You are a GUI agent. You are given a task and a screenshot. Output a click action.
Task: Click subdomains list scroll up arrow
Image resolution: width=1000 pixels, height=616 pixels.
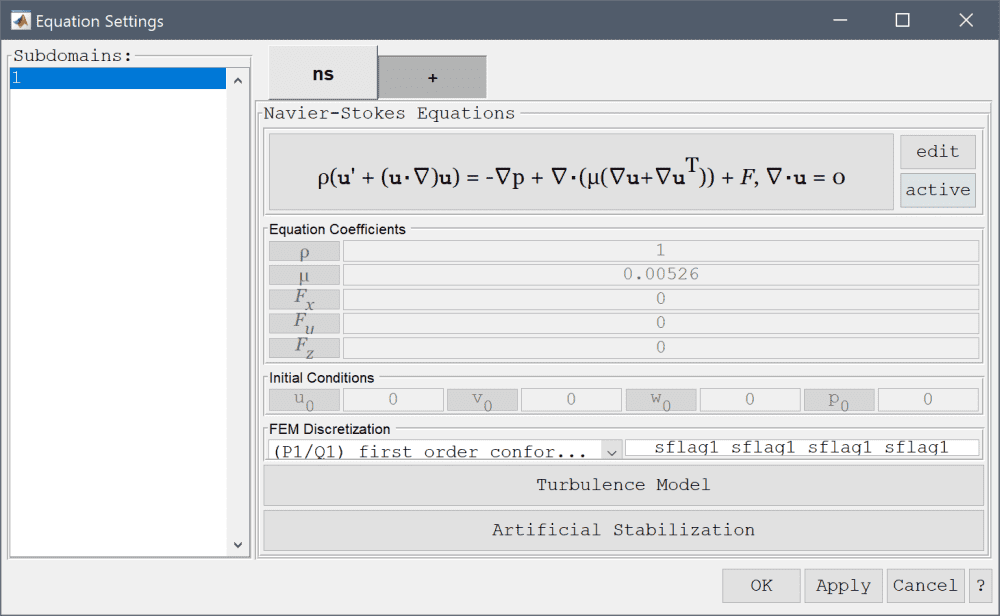pyautogui.click(x=238, y=80)
